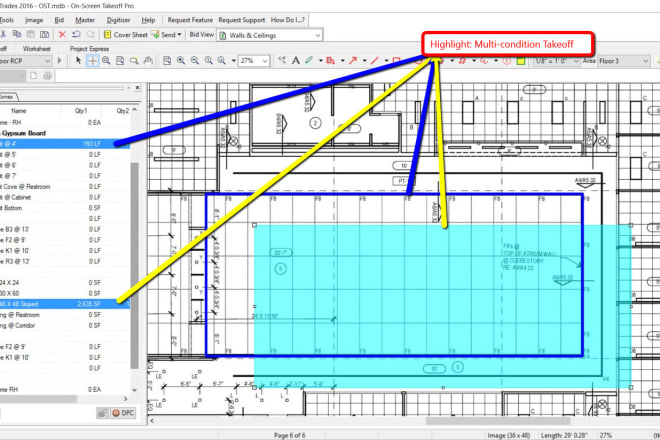Select the red arrow annotation tool
Screen dimensions: 660x440
pyautogui.click(x=353, y=61)
